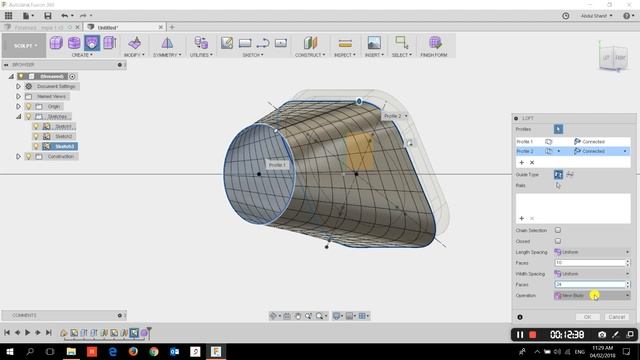This screenshot has width=640, height=360.
Task: Click the length Faces input field
Action: click(x=590, y=263)
